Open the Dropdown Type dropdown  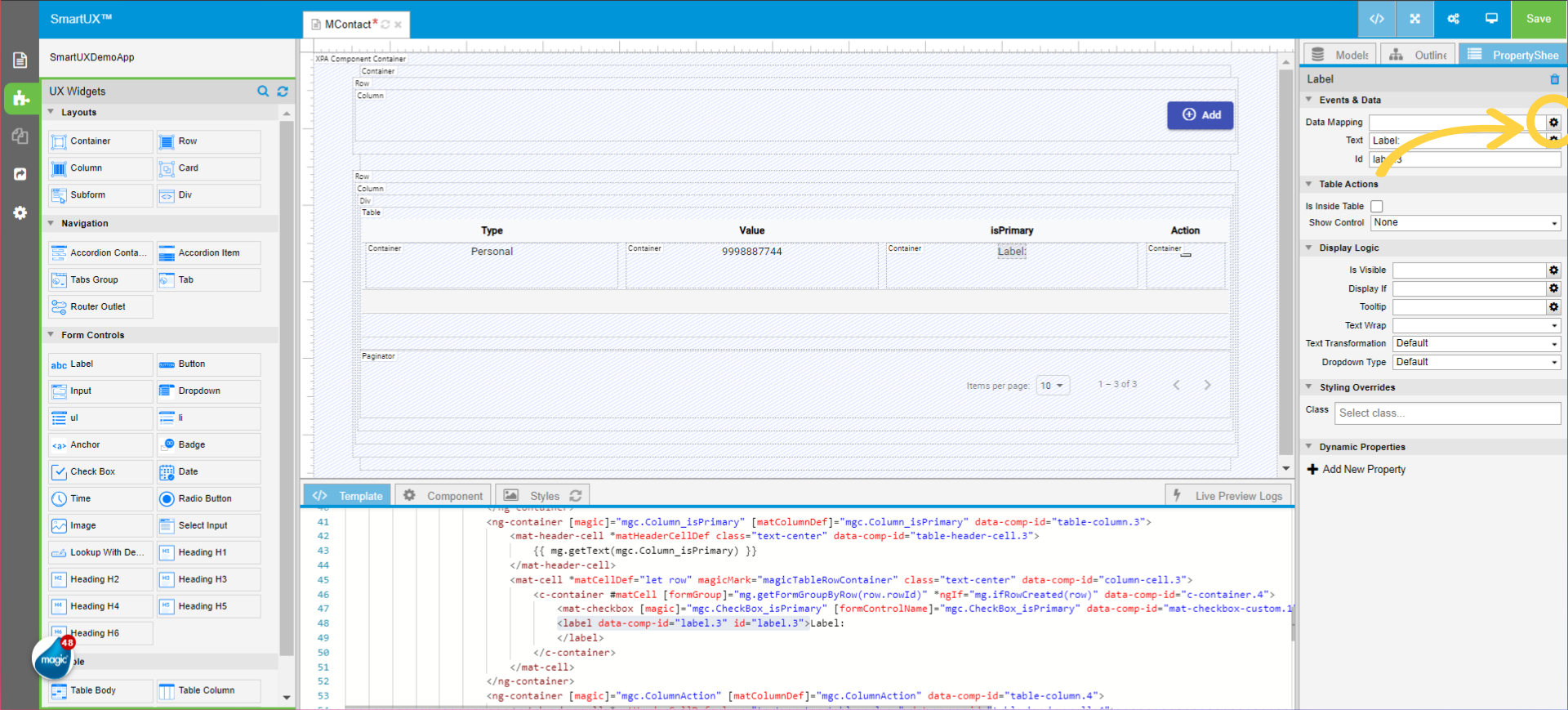pos(1477,363)
